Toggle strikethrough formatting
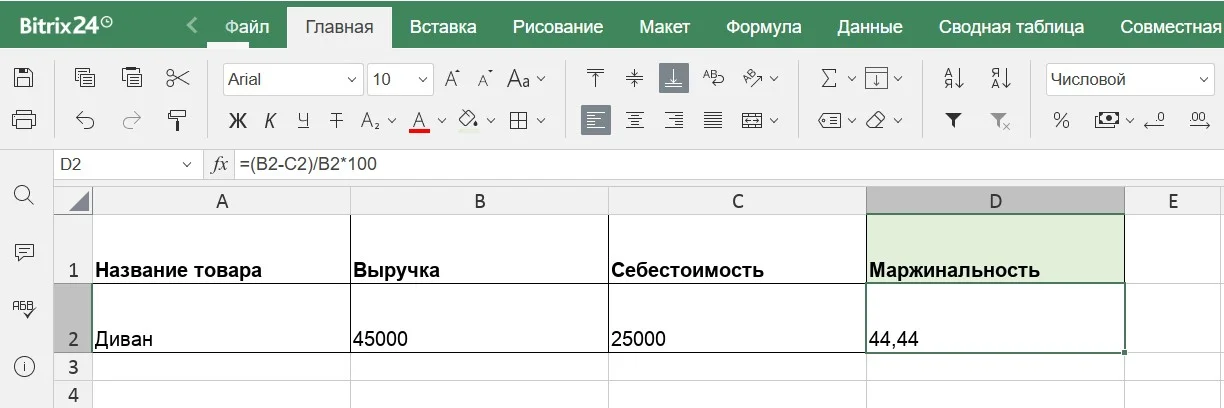 337,121
